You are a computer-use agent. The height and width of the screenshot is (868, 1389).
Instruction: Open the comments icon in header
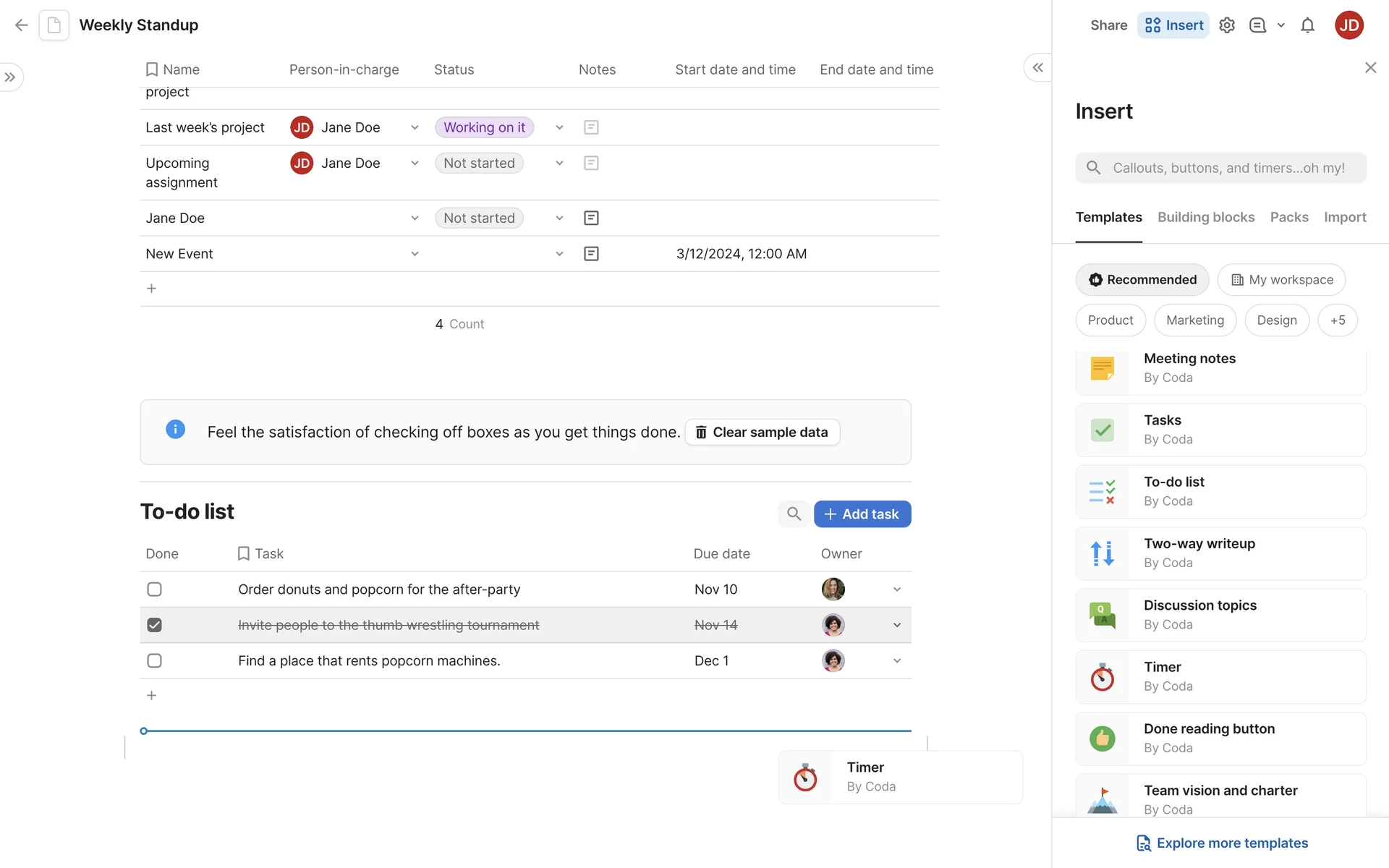pyautogui.click(x=1258, y=25)
